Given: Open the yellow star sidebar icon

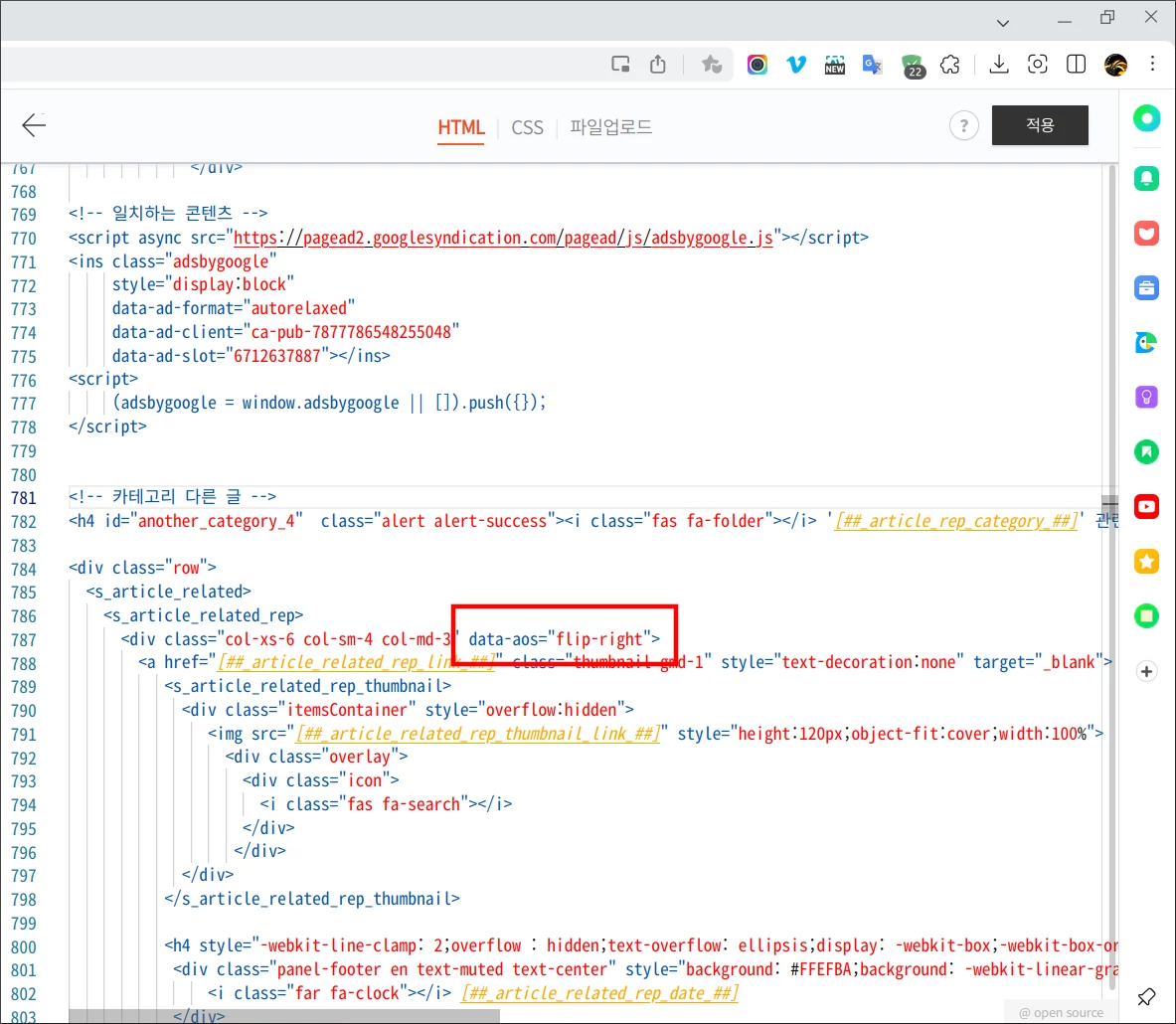Looking at the screenshot, I should (x=1147, y=562).
